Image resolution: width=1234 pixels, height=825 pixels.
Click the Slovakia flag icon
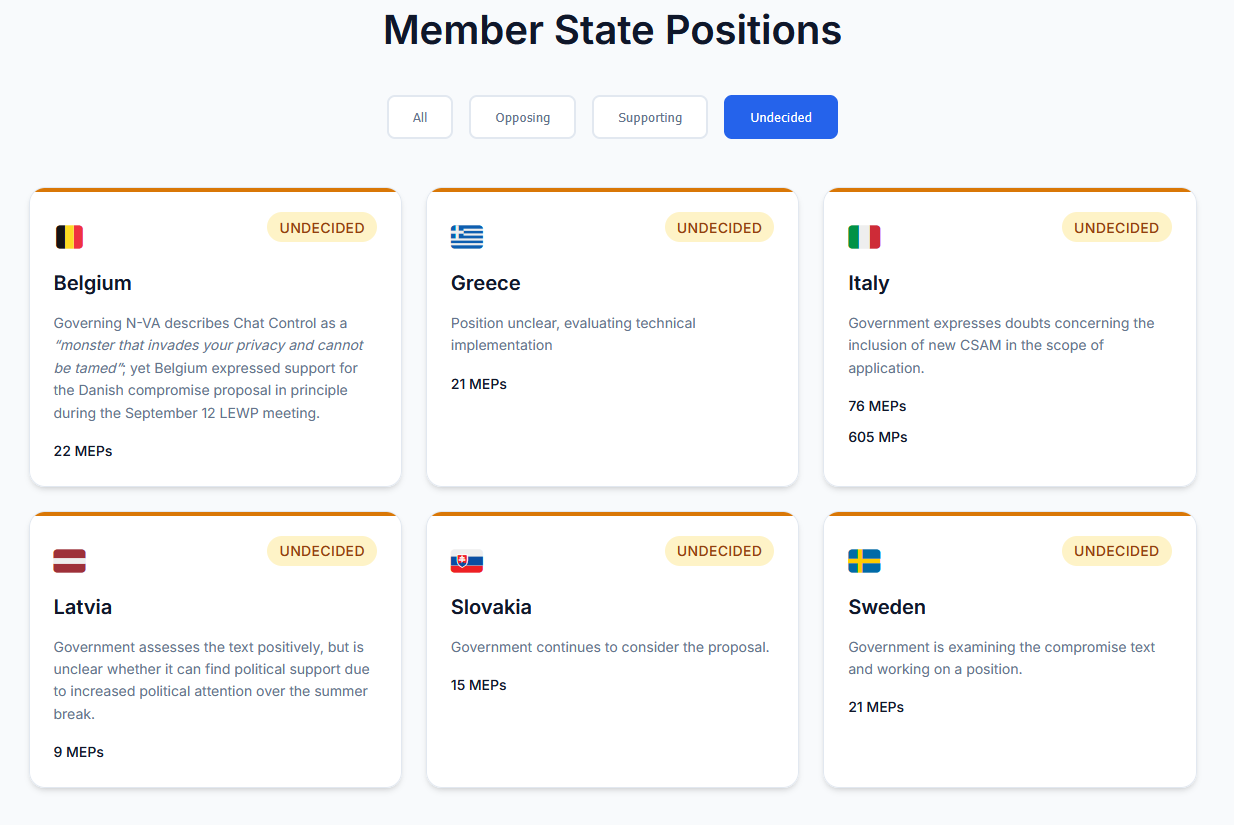tap(467, 561)
